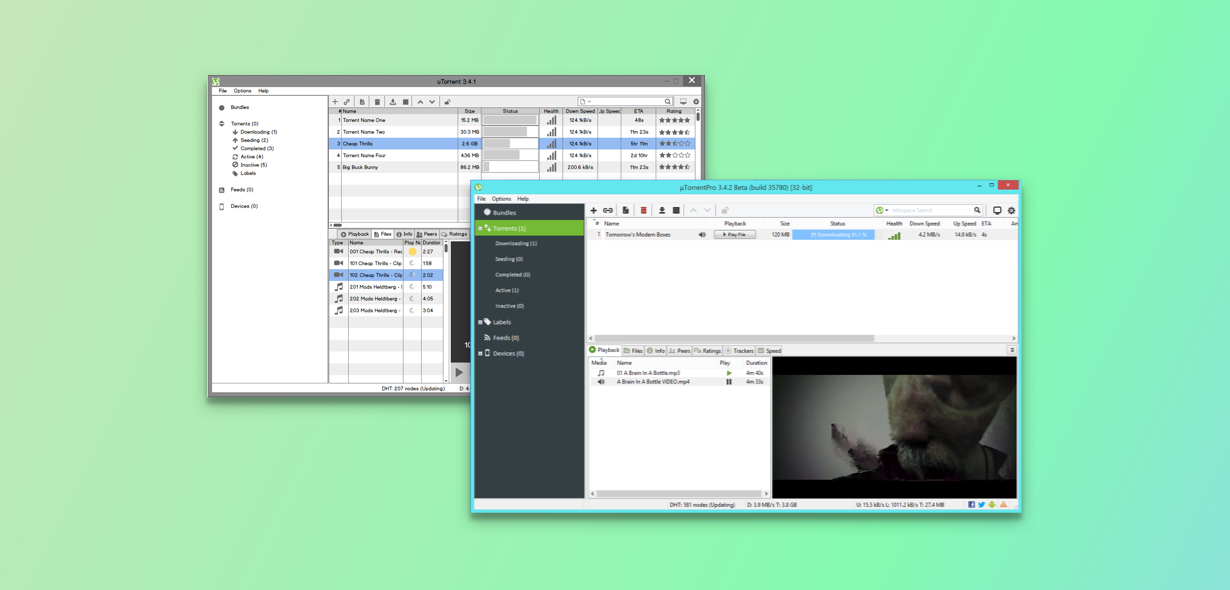Viewport: 1230px width, 590px height.
Task: Click Twitter icon in uTorrentPro status bar
Action: 982,505
